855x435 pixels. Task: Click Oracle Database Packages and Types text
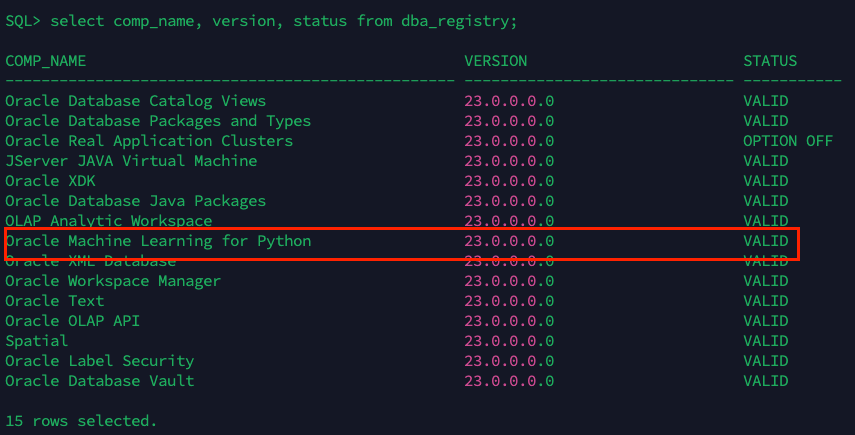[x=158, y=121]
